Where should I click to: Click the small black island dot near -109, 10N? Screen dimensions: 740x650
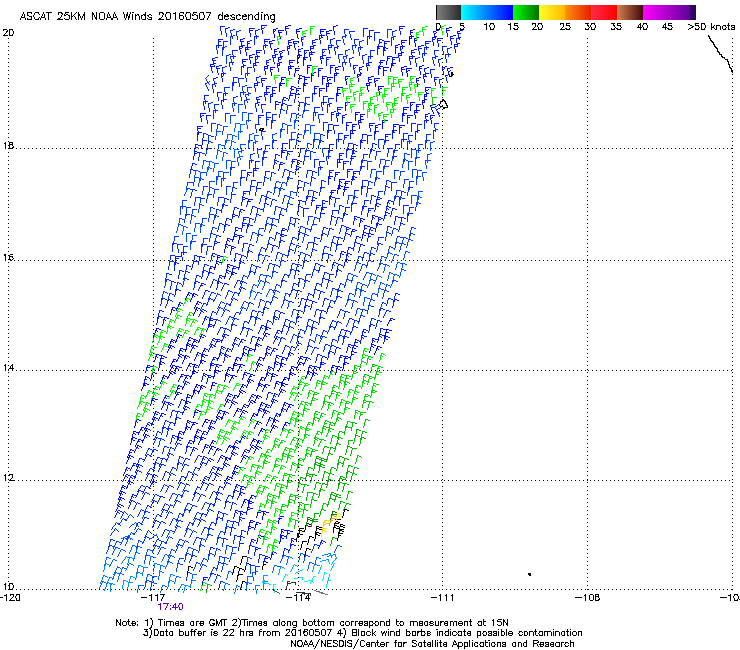click(530, 574)
